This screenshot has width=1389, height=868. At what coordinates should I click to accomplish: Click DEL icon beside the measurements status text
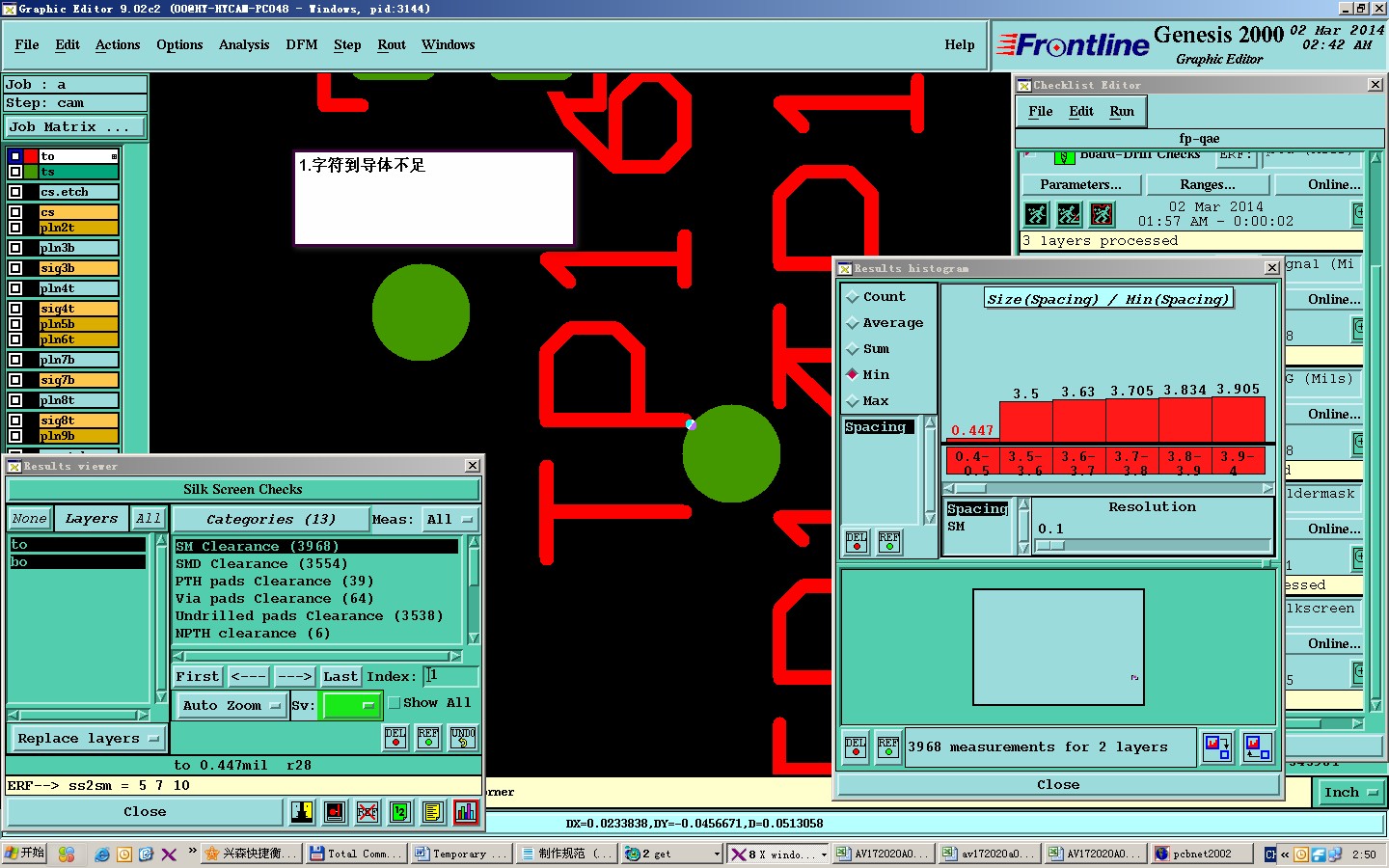tap(856, 747)
